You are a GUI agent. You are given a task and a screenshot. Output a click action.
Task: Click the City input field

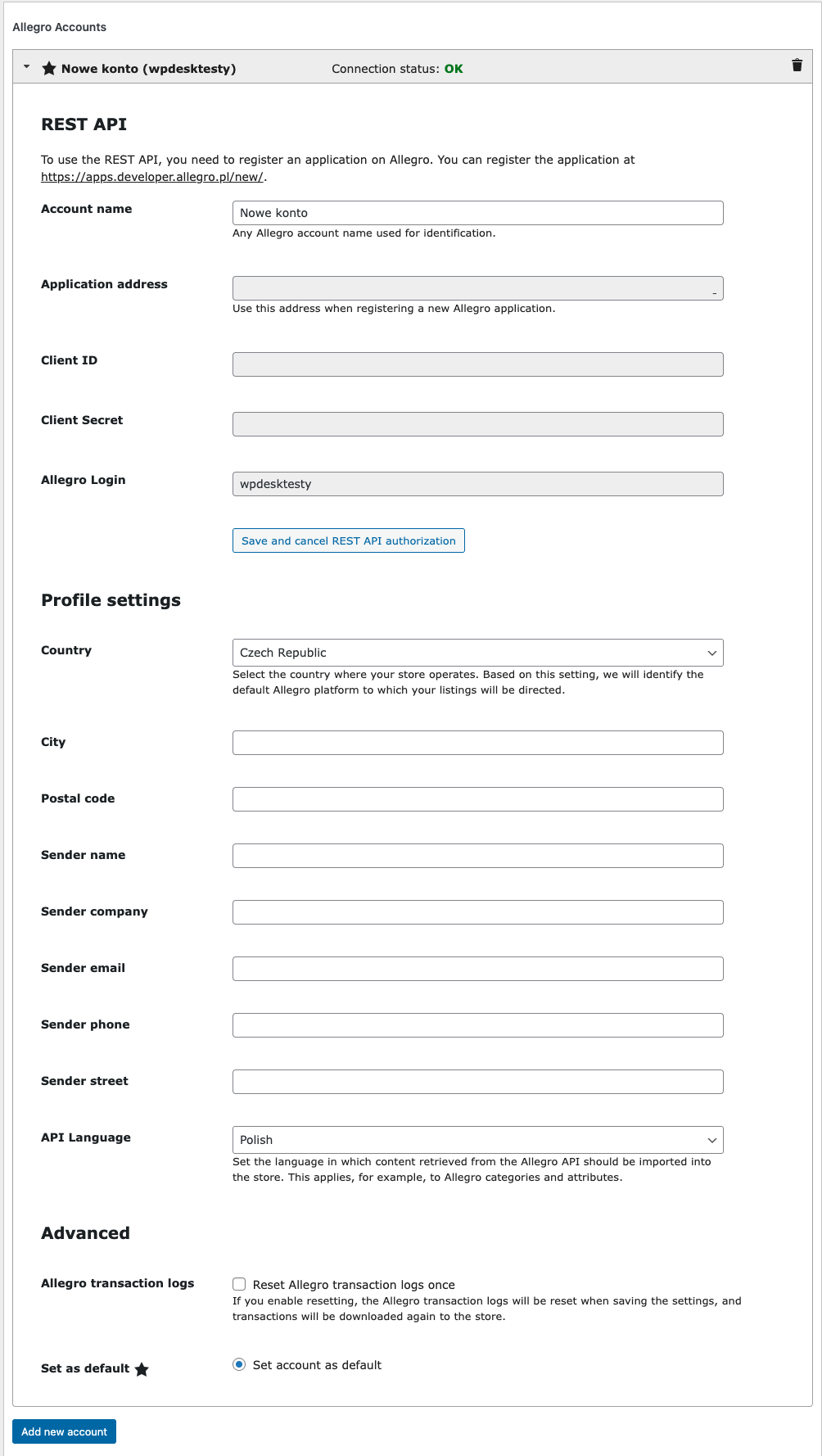pyautogui.click(x=477, y=743)
